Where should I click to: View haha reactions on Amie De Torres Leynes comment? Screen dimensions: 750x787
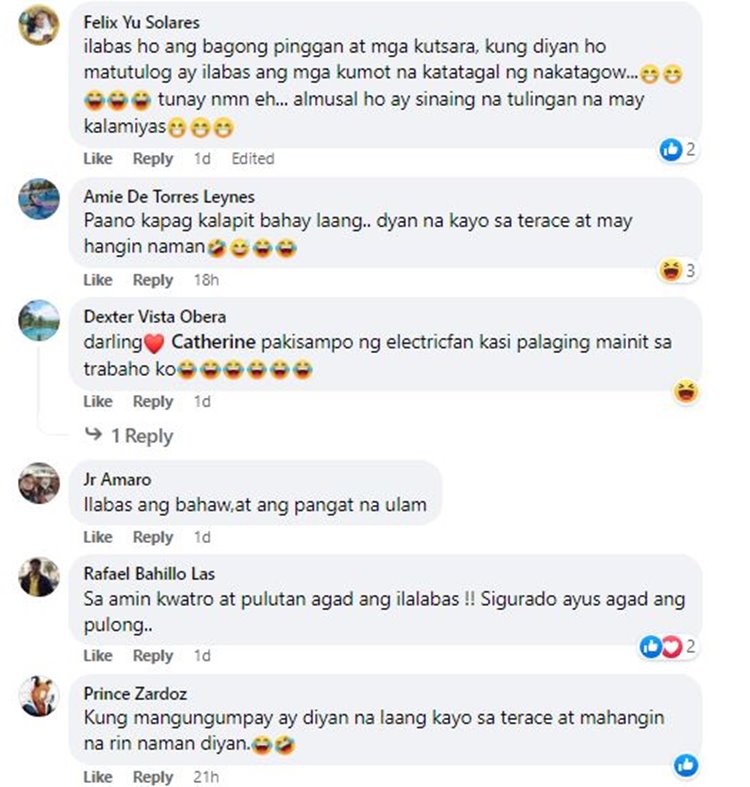(x=678, y=271)
